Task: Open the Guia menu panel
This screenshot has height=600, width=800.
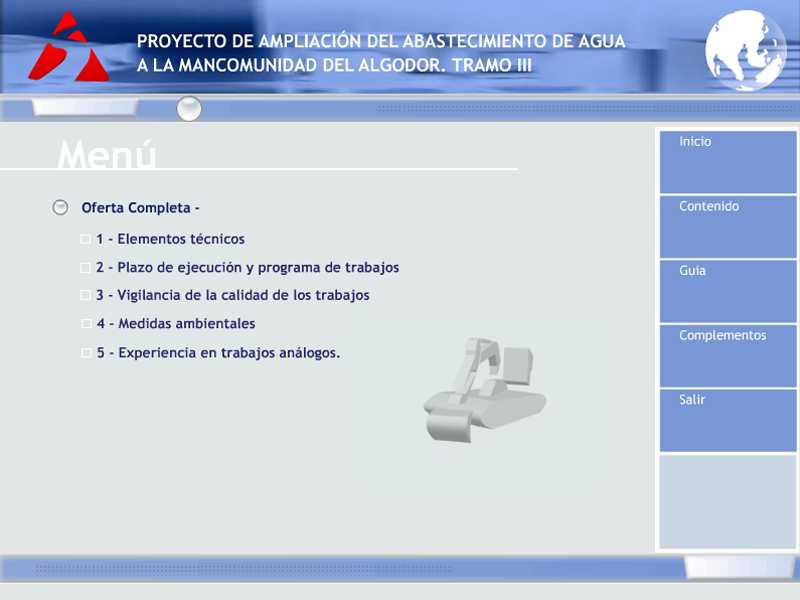Action: tap(728, 291)
